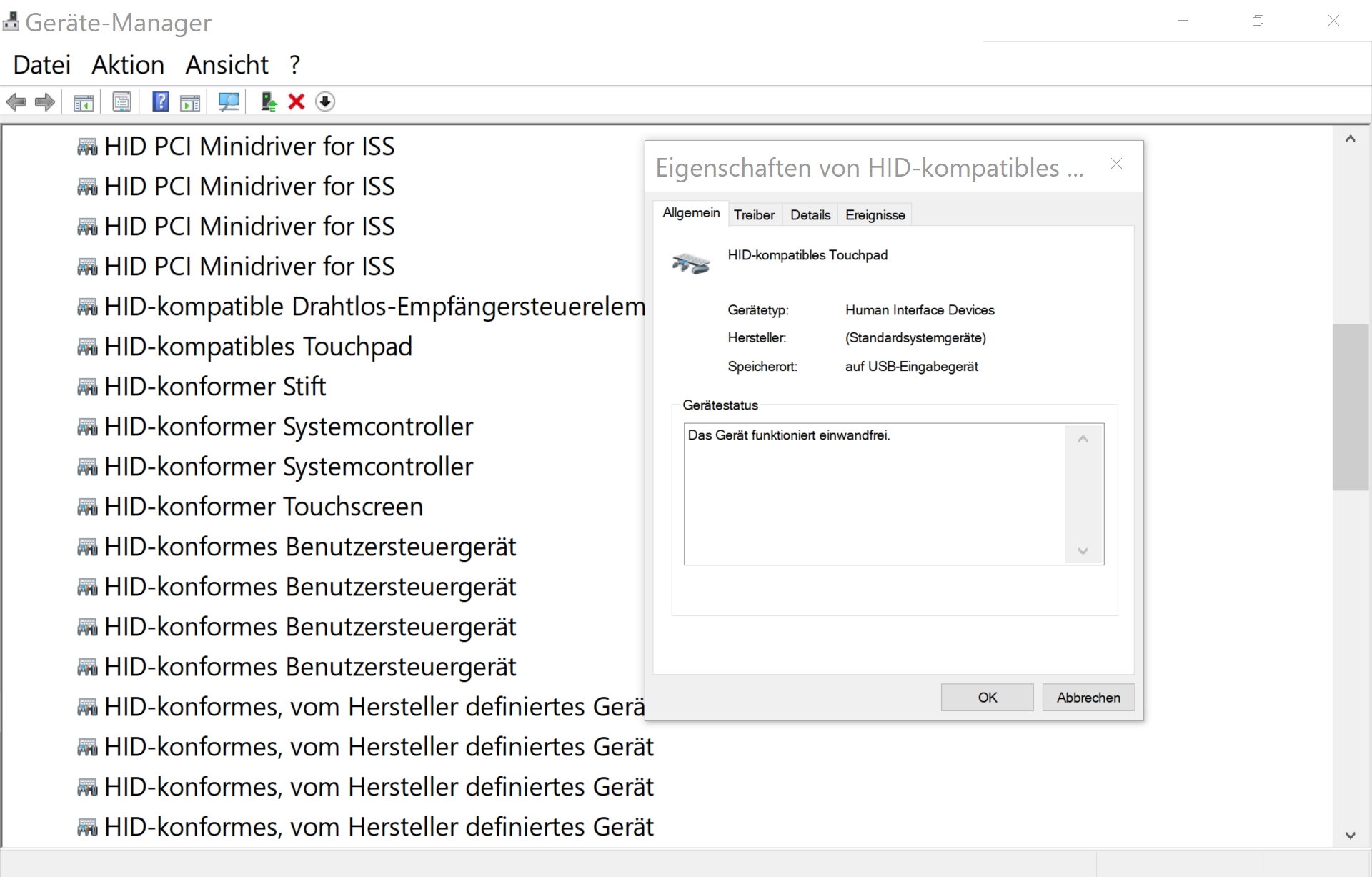Click the show/hide console tree icon
1372x877 pixels.
coord(84,102)
